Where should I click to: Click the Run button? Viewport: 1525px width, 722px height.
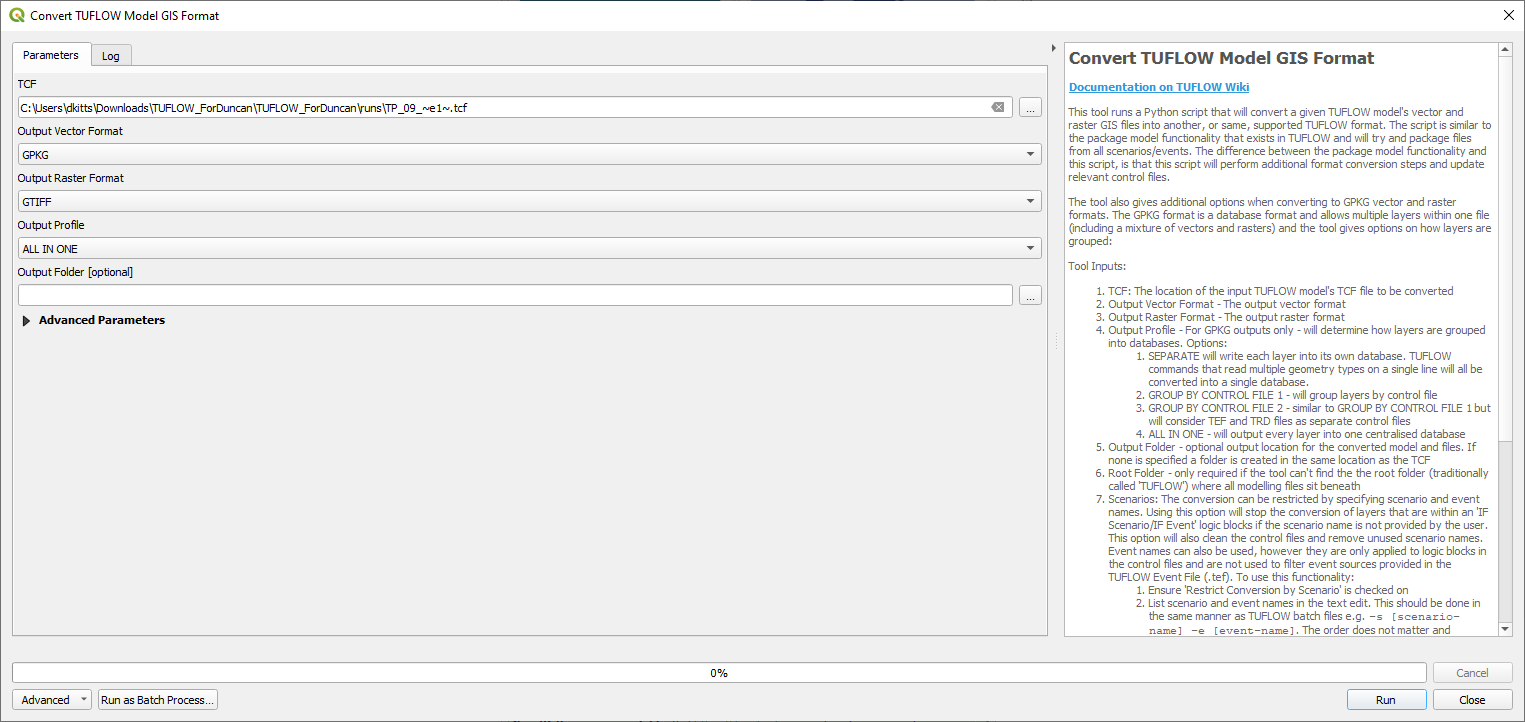(1386, 700)
